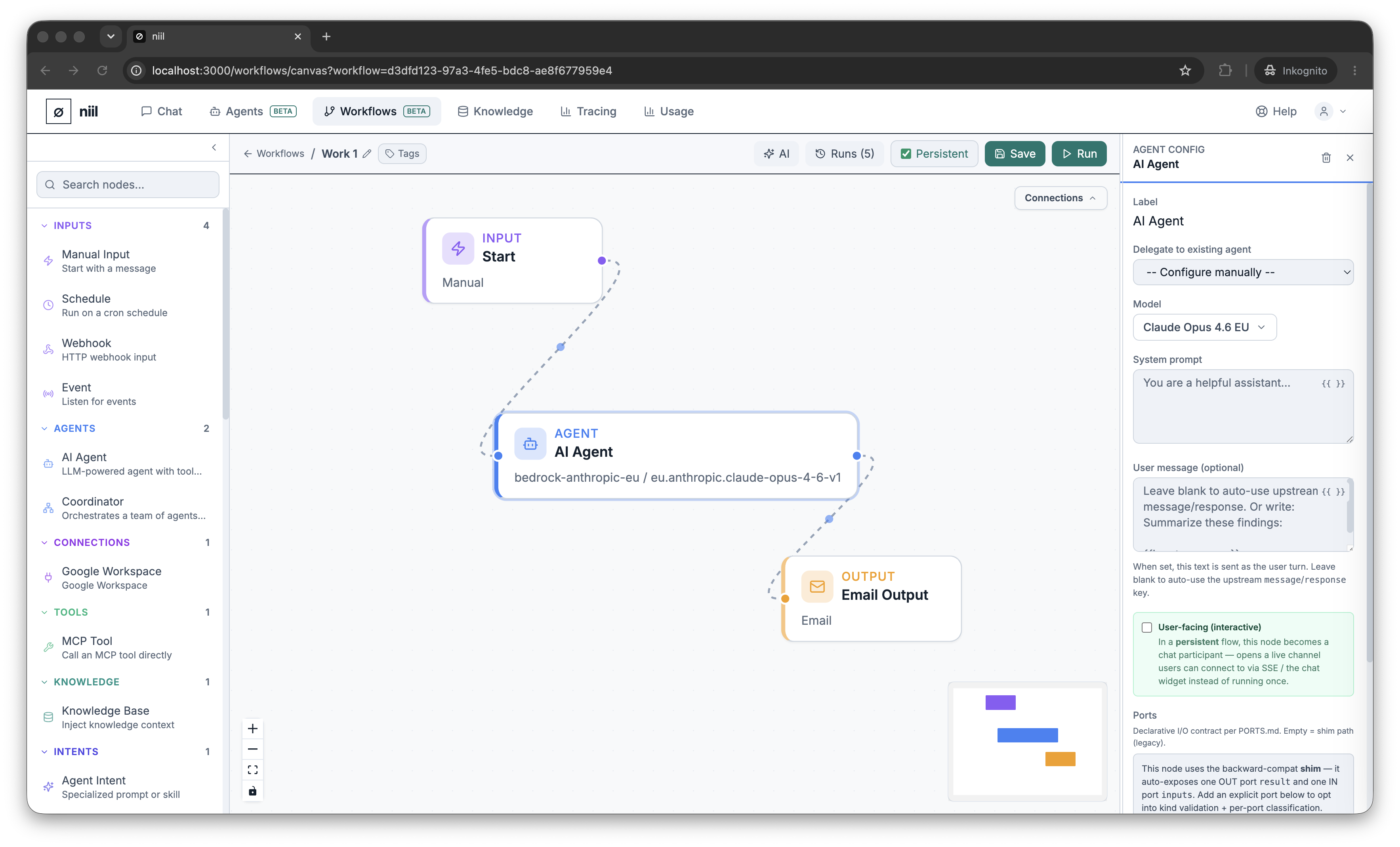The height and width of the screenshot is (847, 1400).
Task: Click the Email Output node envelope icon
Action: [x=816, y=586]
